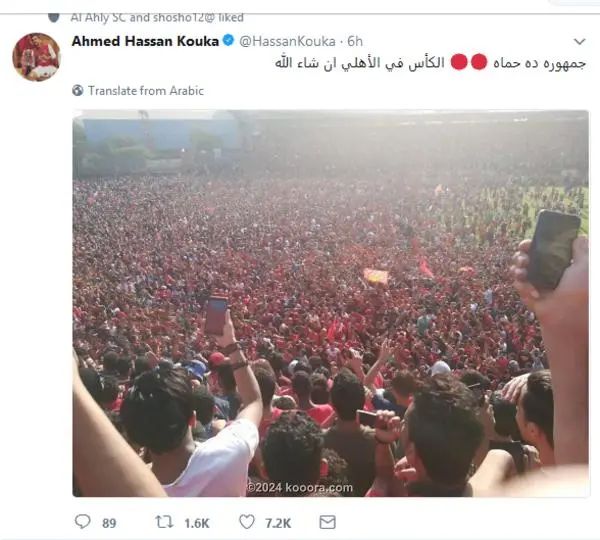Open the stadium crowd photo
Viewport: 600px width, 540px height.
(331, 303)
